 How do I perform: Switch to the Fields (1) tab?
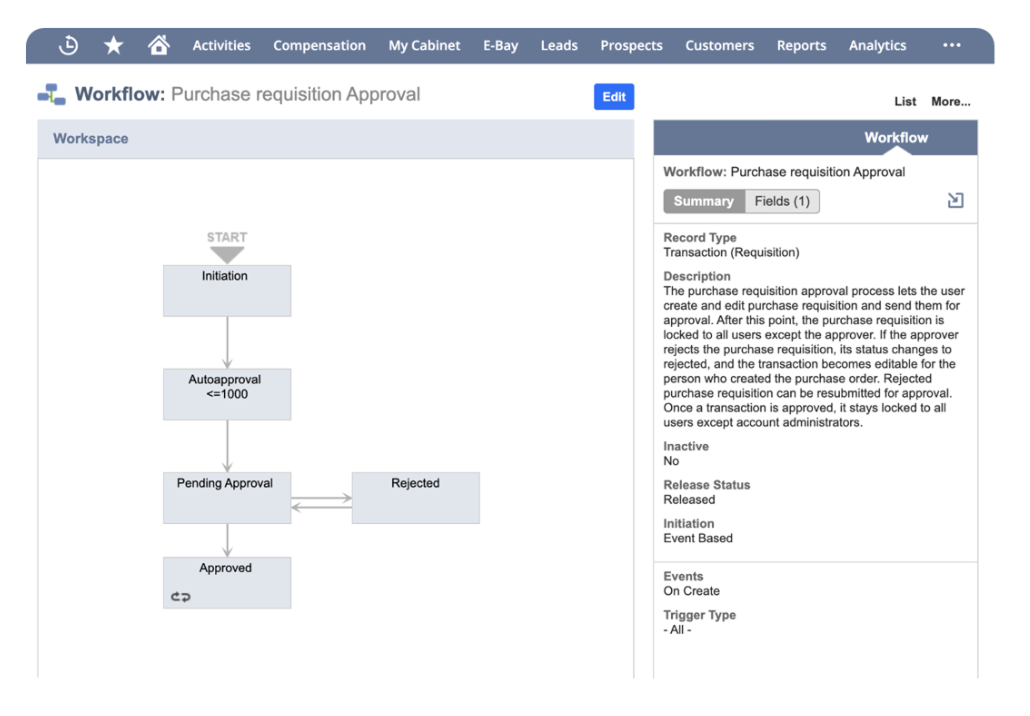coord(782,201)
